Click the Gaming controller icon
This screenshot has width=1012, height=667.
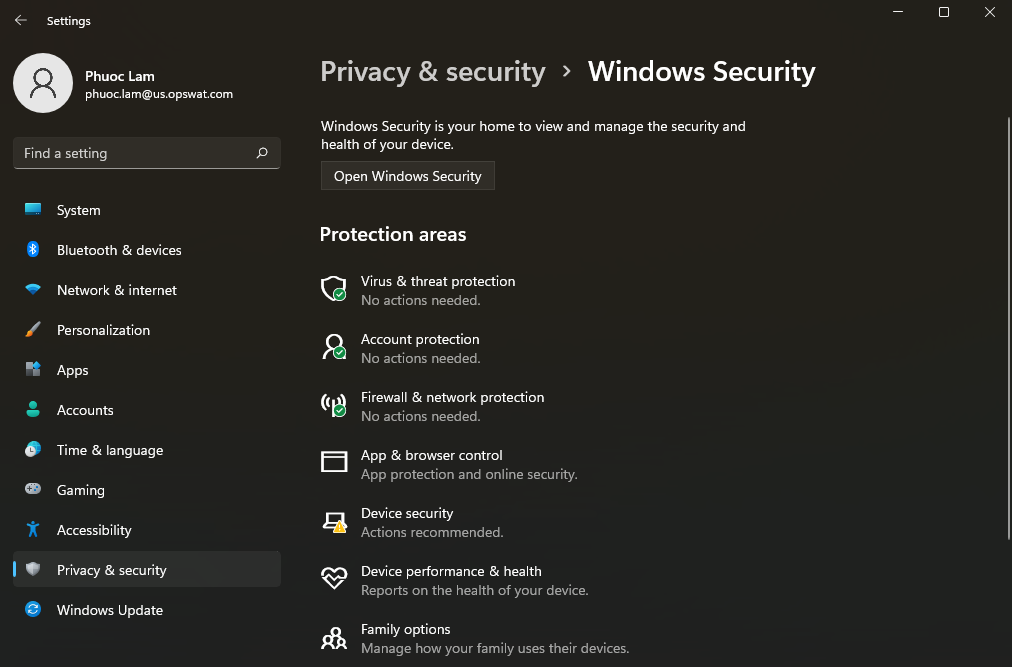click(33, 489)
